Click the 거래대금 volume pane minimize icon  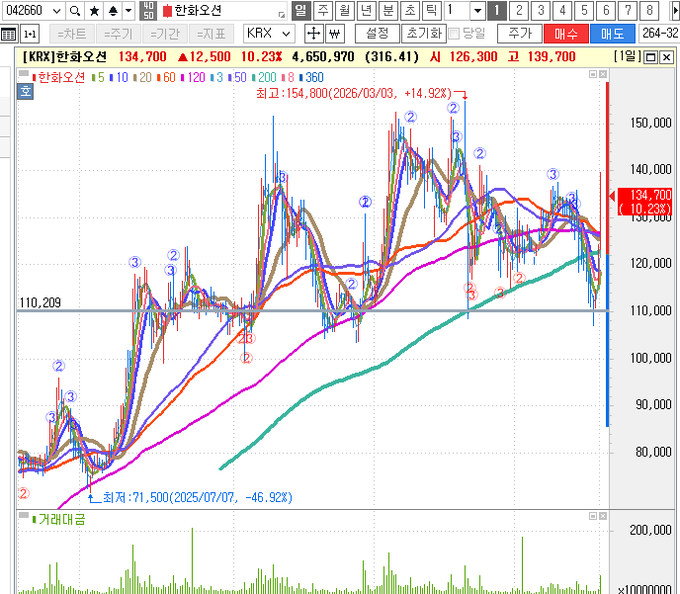pyautogui.click(x=593, y=516)
